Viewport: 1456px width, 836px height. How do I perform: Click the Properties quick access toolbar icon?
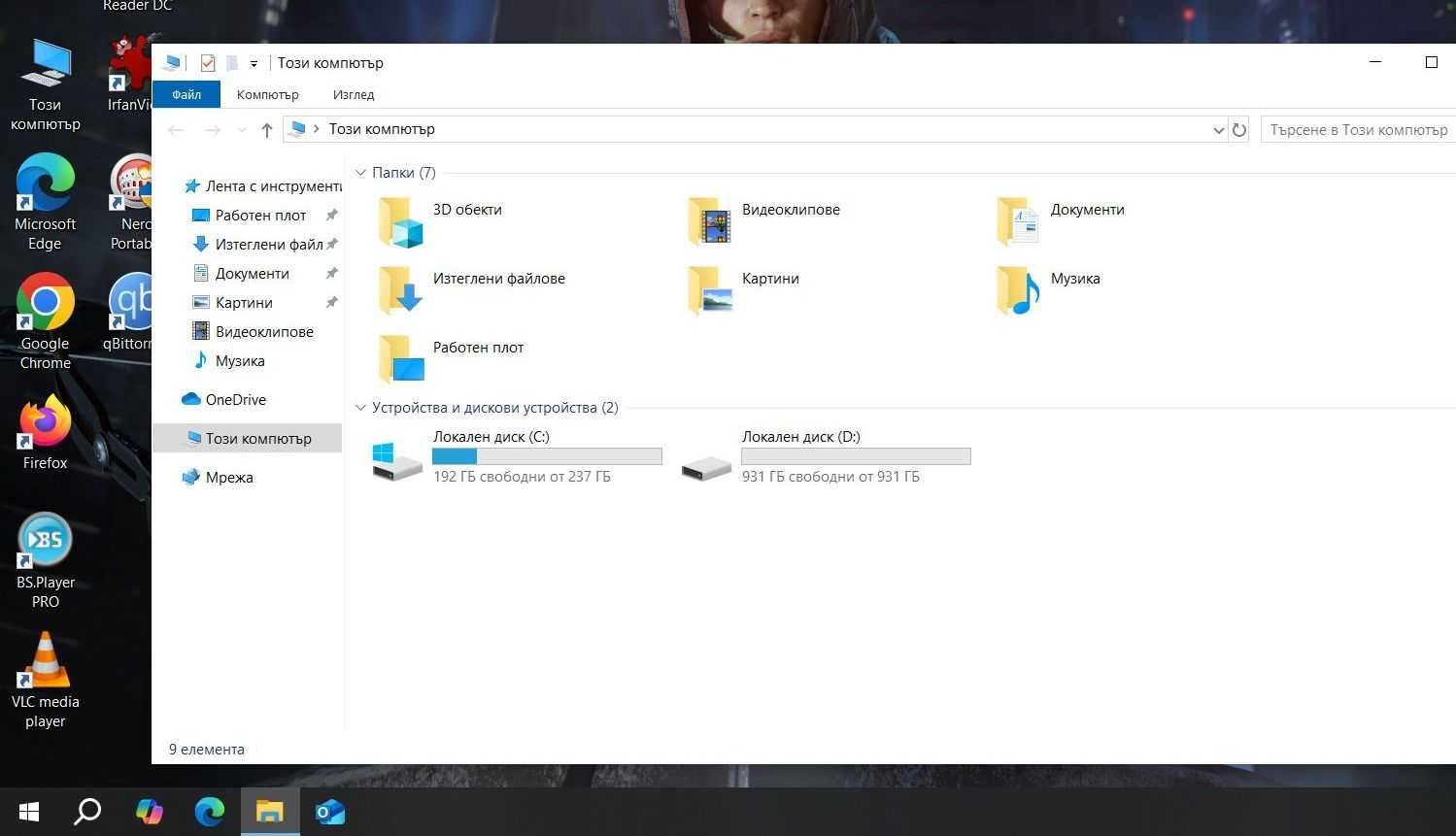tap(207, 63)
